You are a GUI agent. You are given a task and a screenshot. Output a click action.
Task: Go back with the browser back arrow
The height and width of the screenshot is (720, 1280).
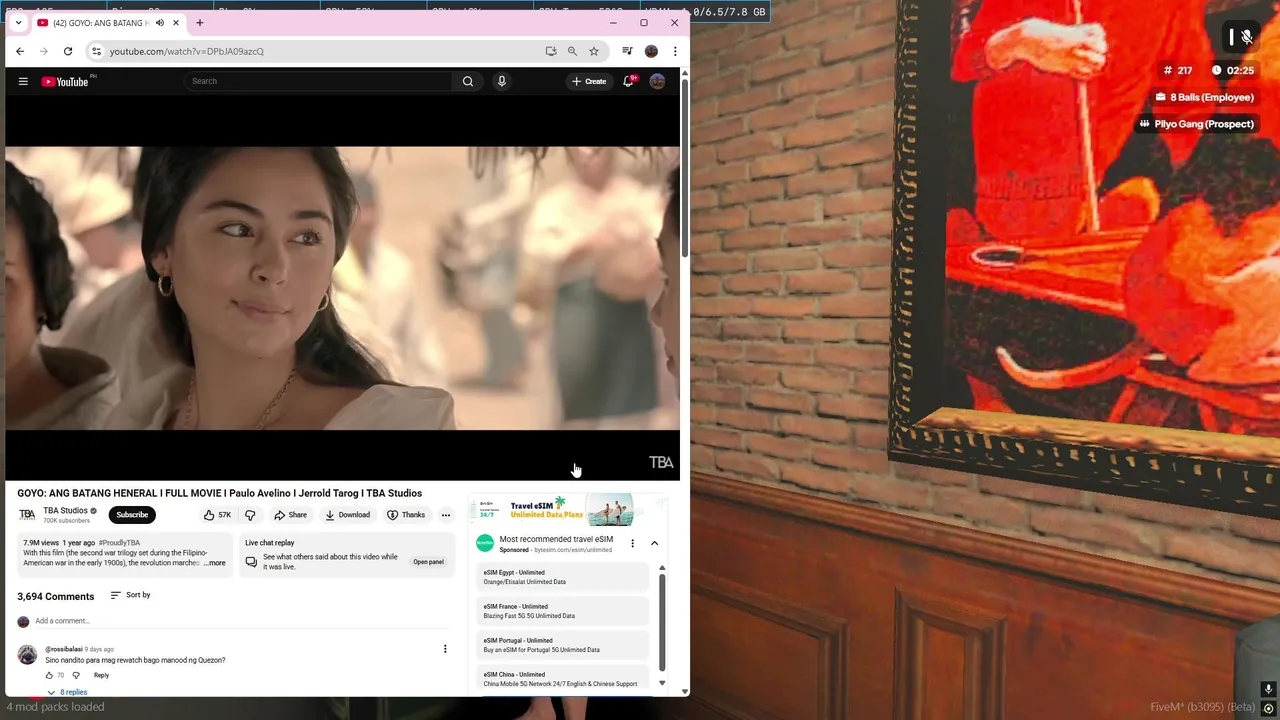(x=20, y=51)
